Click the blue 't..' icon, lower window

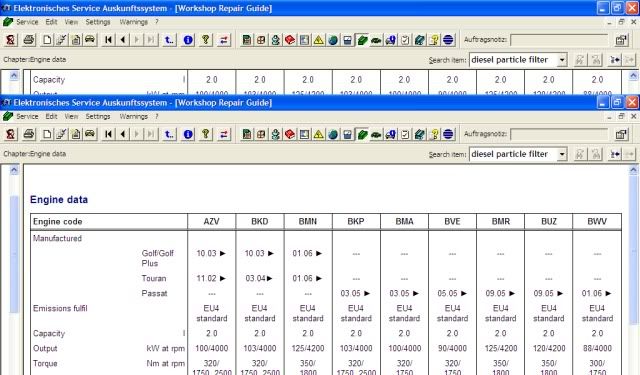coord(169,134)
